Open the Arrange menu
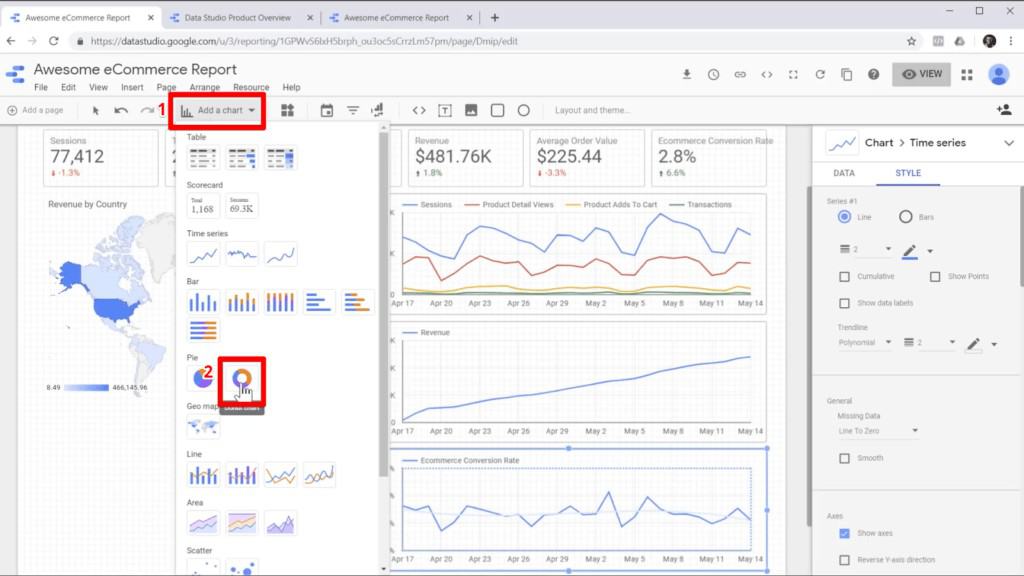The height and width of the screenshot is (576, 1024). point(204,88)
